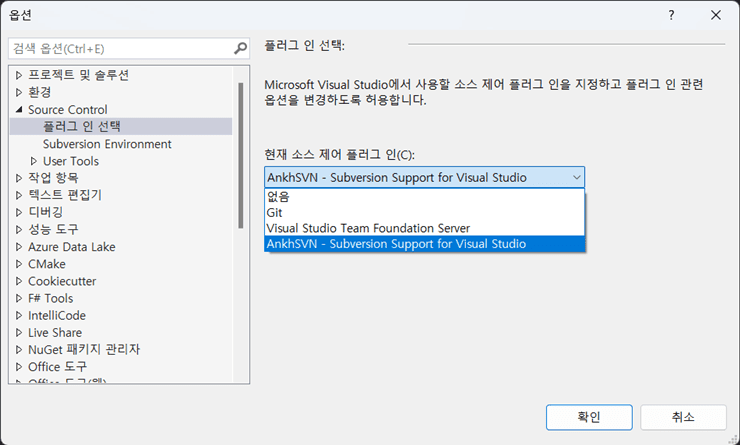Screen dimensions: 740x445
Task: Close the 옵션 dialog window
Action: point(715,15)
